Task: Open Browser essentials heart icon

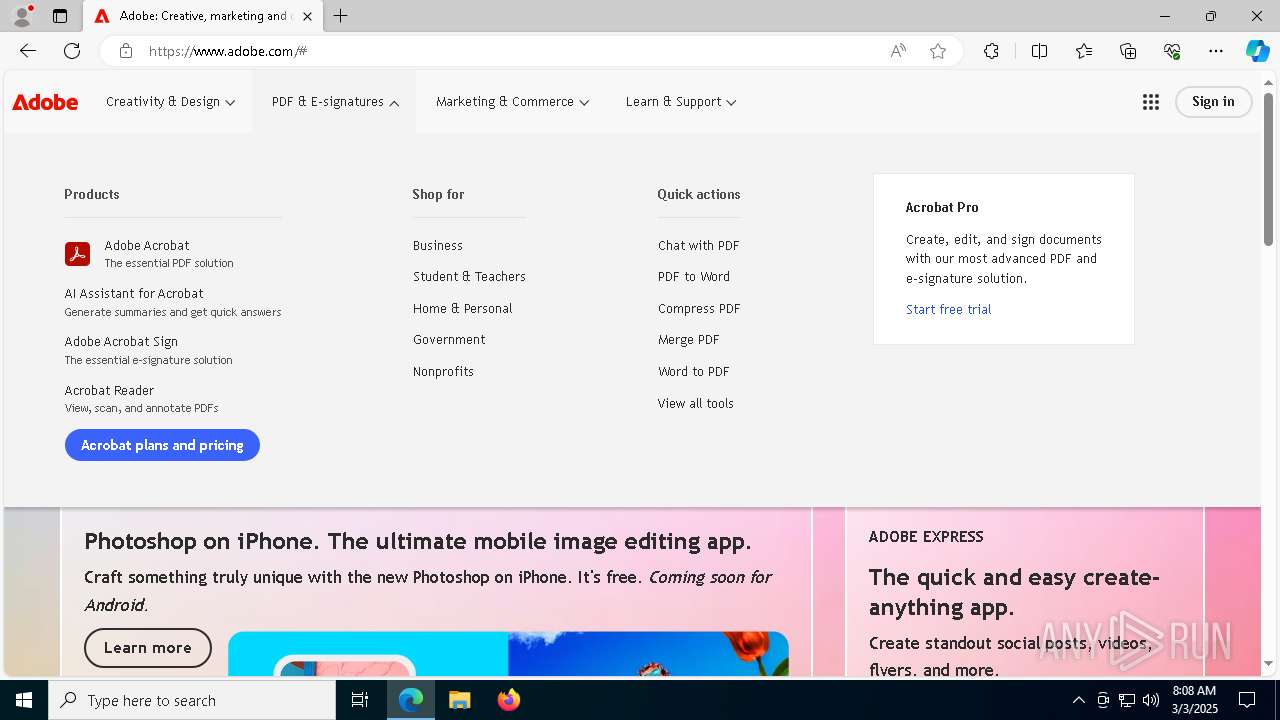Action: click(x=1172, y=51)
